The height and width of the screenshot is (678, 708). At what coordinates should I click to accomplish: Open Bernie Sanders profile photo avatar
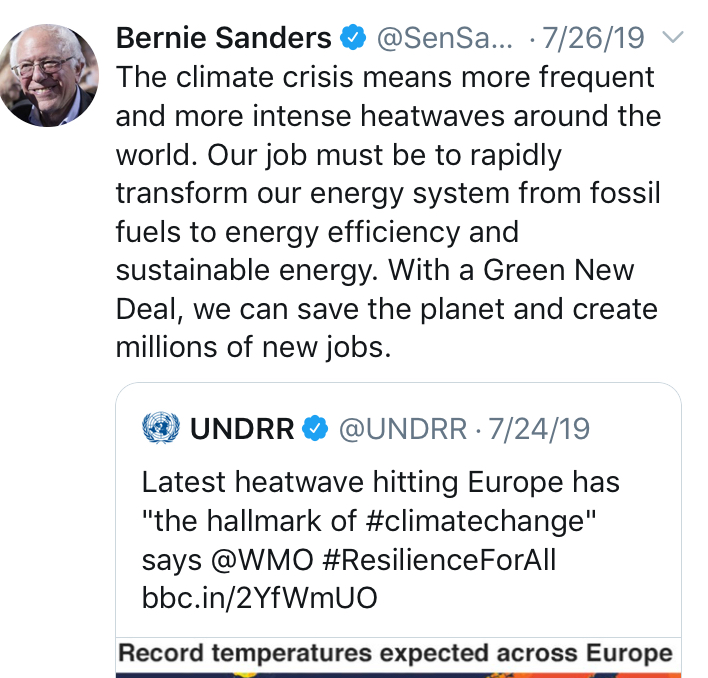click(49, 75)
